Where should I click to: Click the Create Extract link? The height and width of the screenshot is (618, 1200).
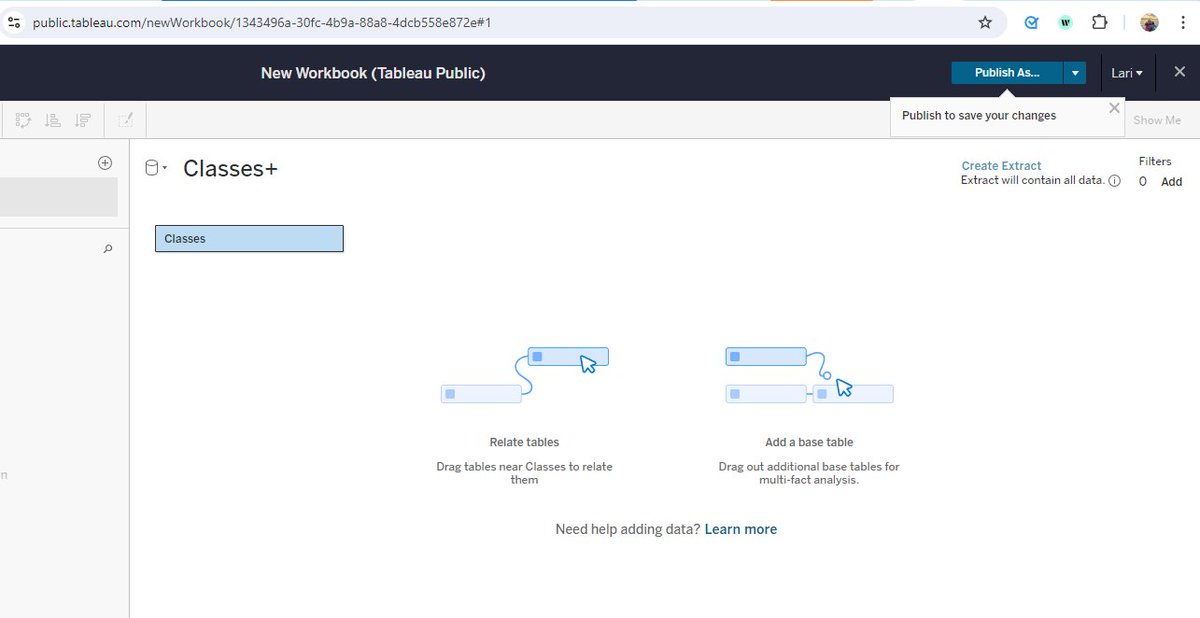(1001, 166)
